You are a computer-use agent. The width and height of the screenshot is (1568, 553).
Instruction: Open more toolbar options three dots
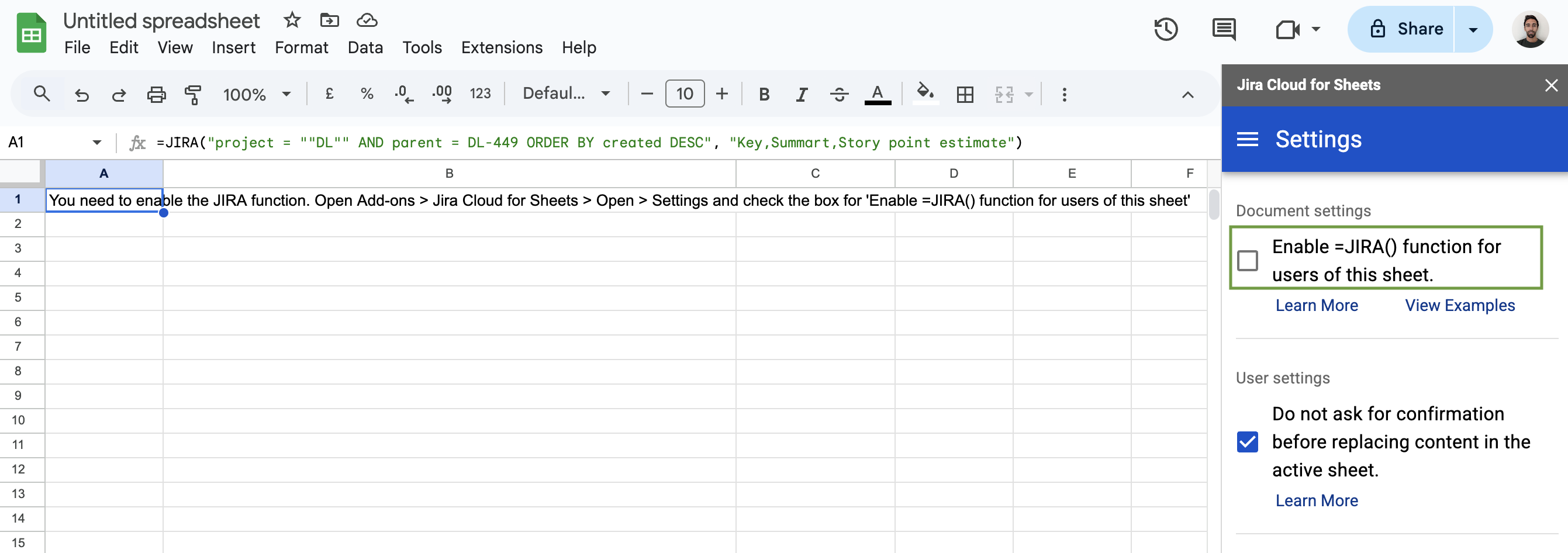(1064, 94)
